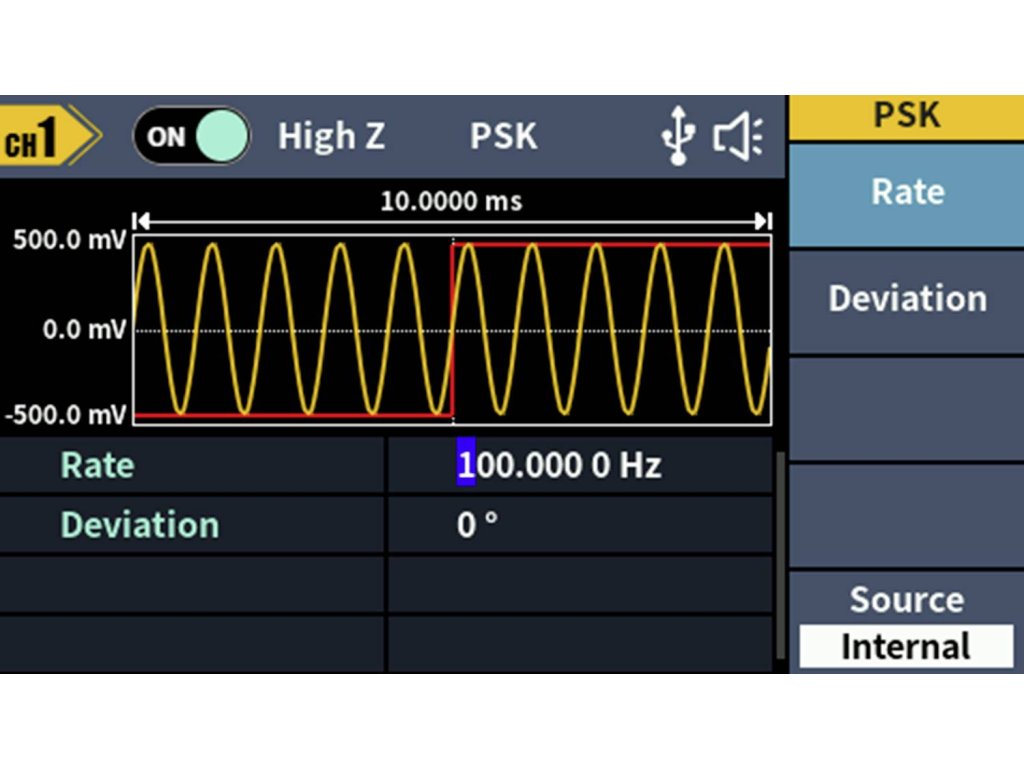Image resolution: width=1024 pixels, height=768 pixels.
Task: Click the 100.000 0 Hz rate value field
Action: (x=560, y=465)
